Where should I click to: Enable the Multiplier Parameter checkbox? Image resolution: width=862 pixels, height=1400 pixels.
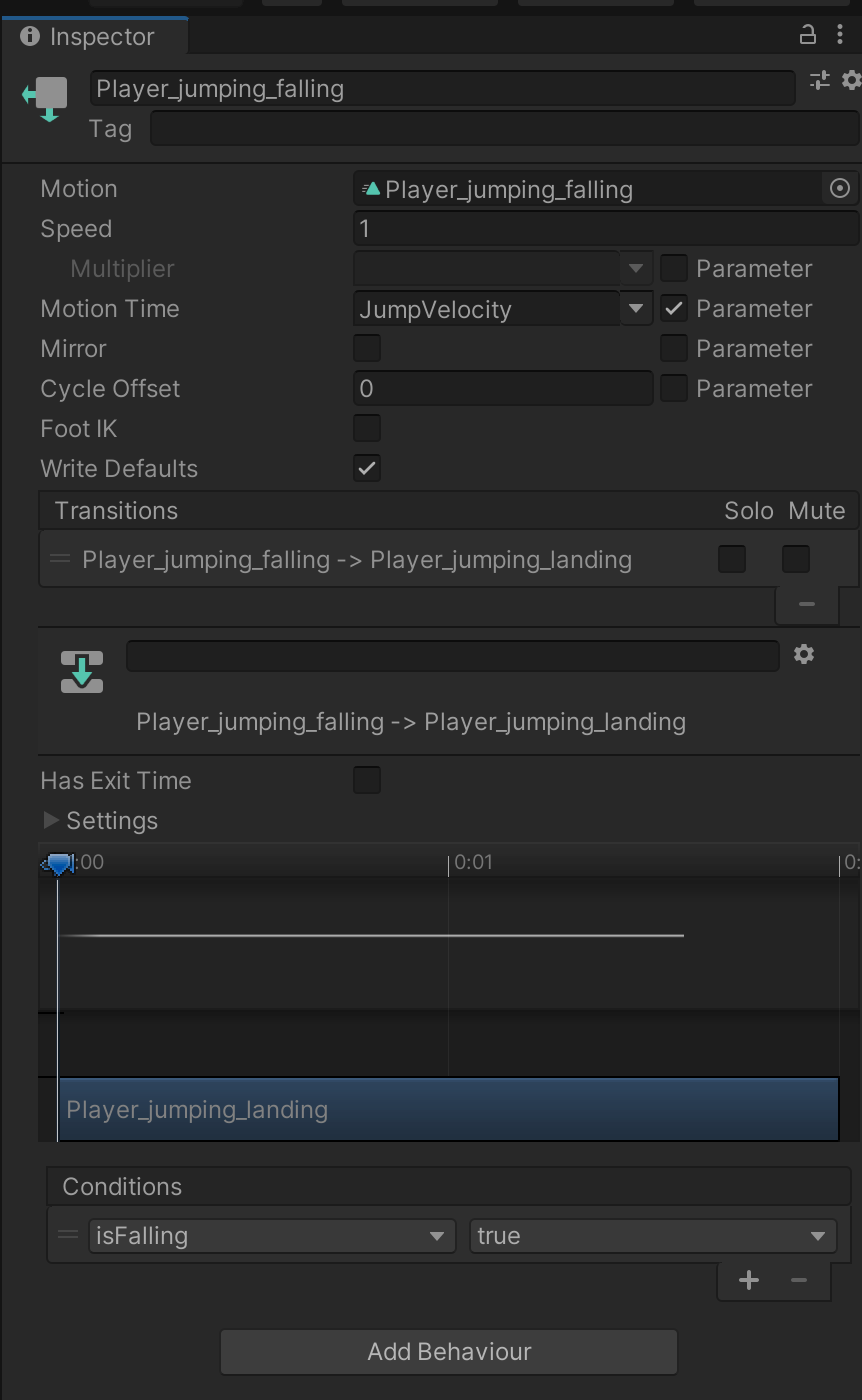point(674,268)
